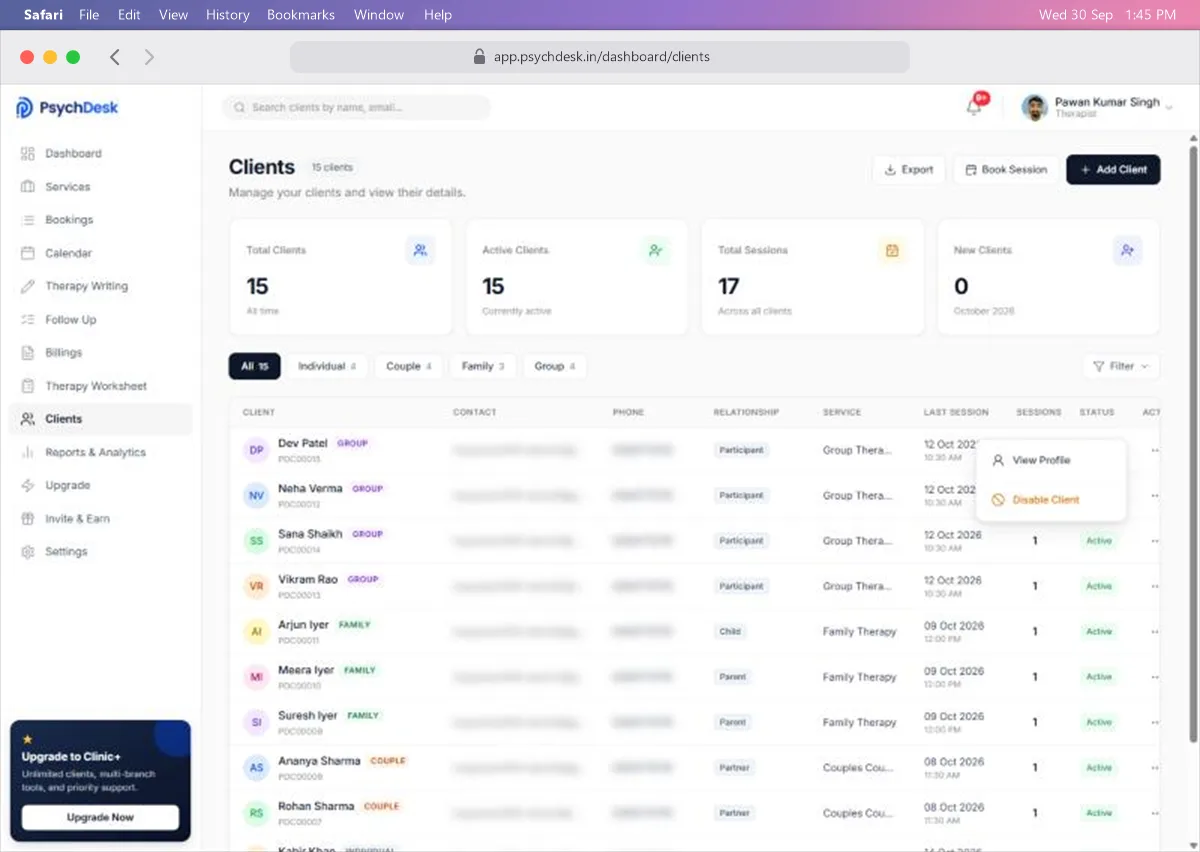Open actions menu for Suresh Iyer

1155,722
